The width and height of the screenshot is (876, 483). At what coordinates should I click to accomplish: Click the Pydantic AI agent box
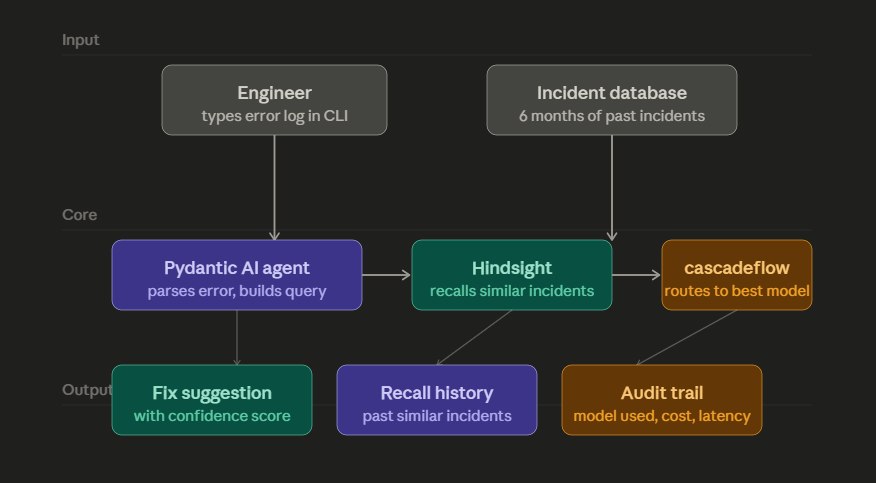click(237, 275)
